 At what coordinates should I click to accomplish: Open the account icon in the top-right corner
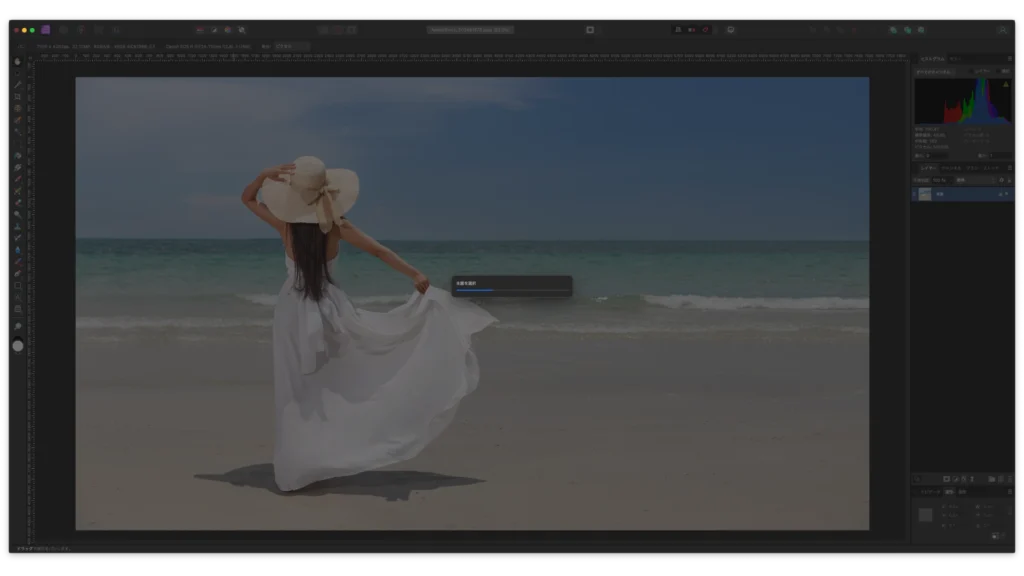click(x=1002, y=30)
